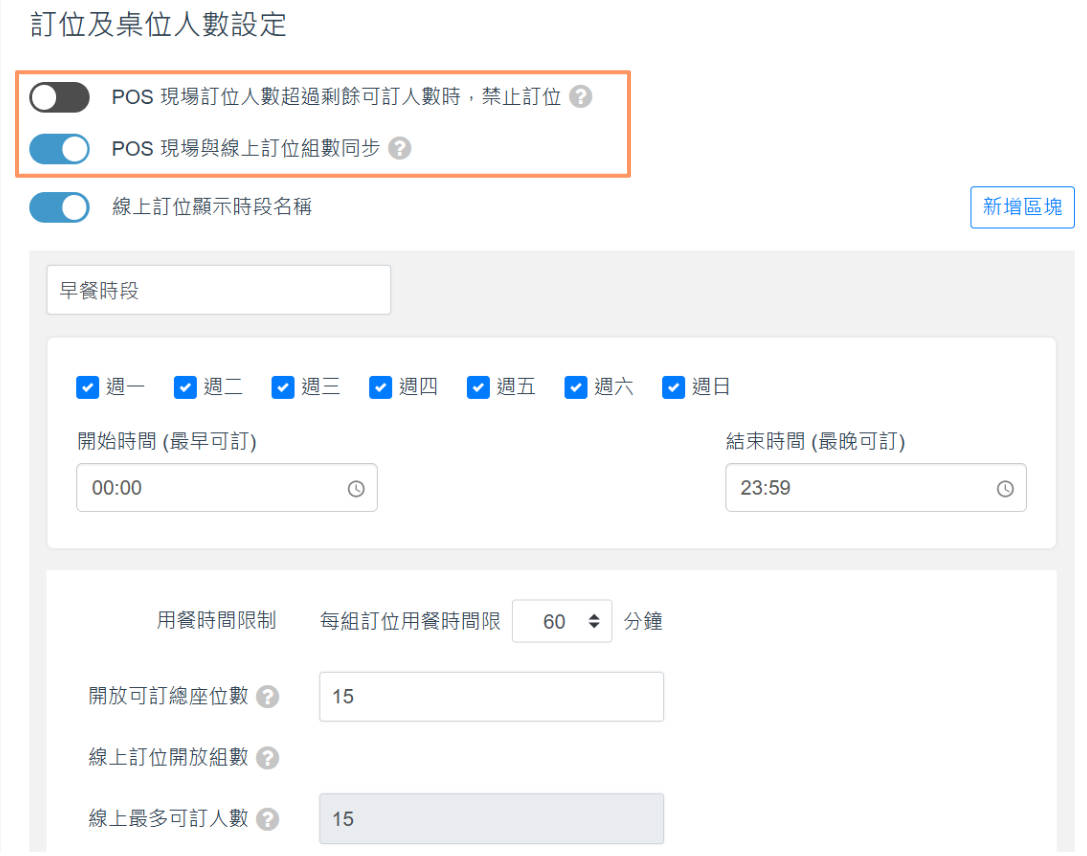Uncheck the 週日 checkbox

673,387
